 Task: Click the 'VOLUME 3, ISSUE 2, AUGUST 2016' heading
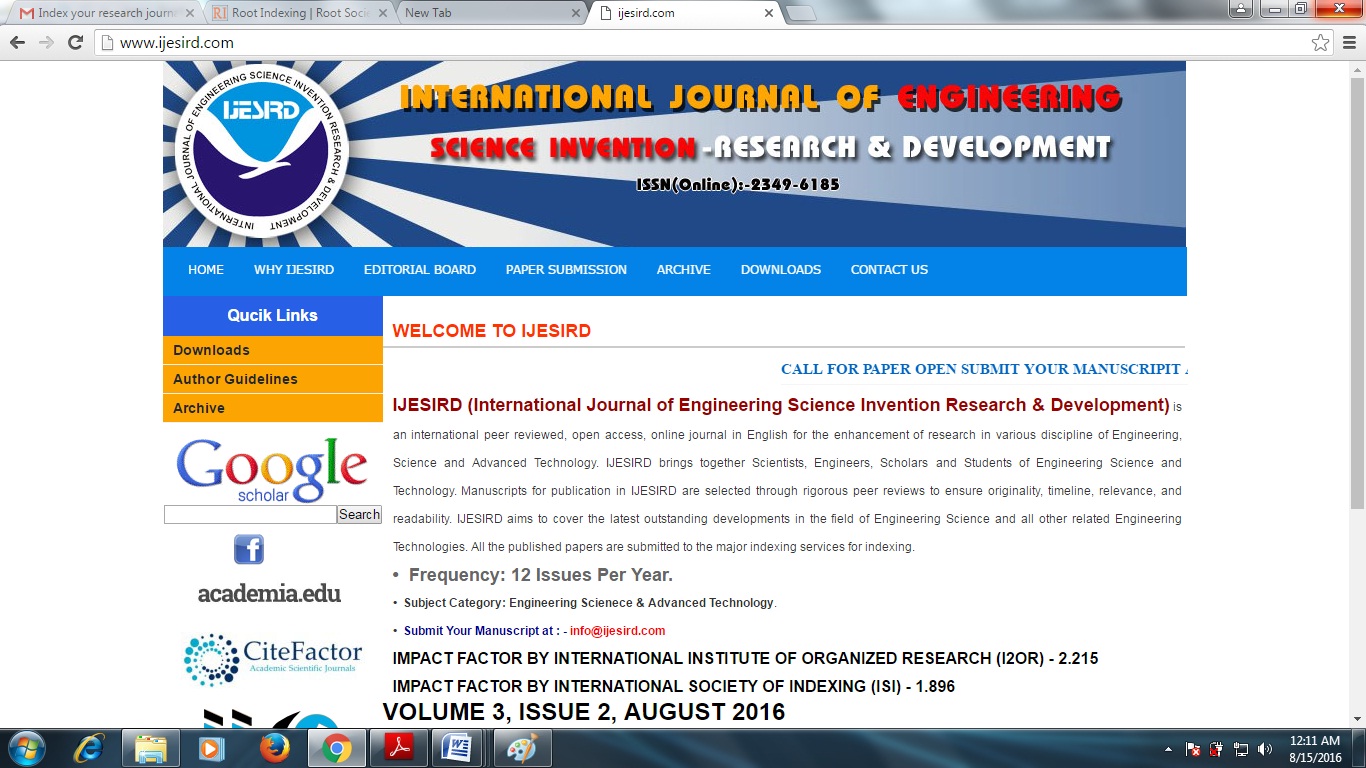584,712
